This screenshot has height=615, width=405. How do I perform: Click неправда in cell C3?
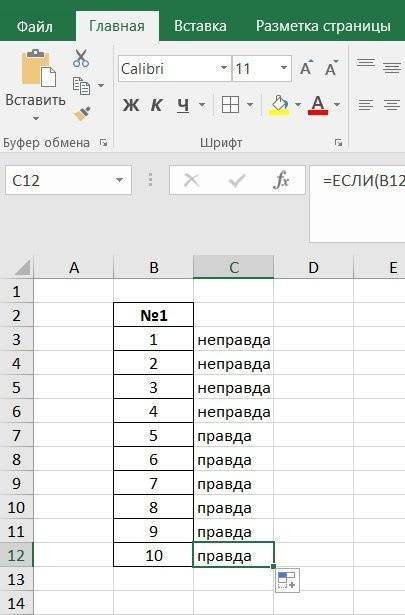[234, 340]
